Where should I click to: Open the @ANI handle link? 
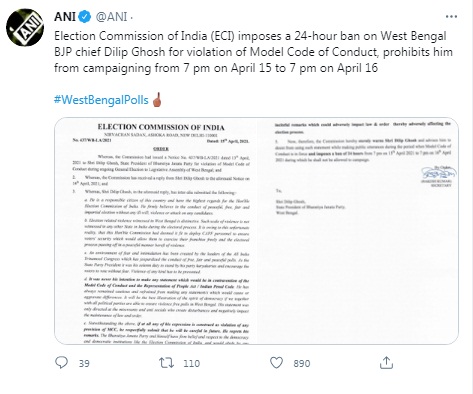point(111,17)
